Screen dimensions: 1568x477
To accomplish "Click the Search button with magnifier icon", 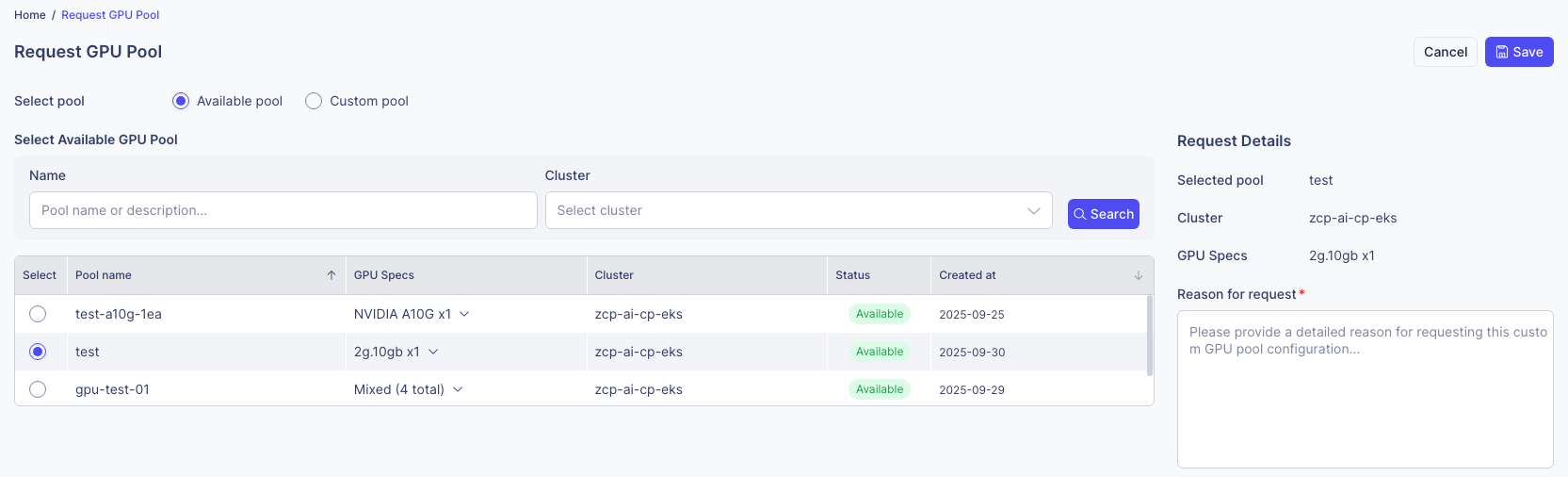I will point(1103,214).
